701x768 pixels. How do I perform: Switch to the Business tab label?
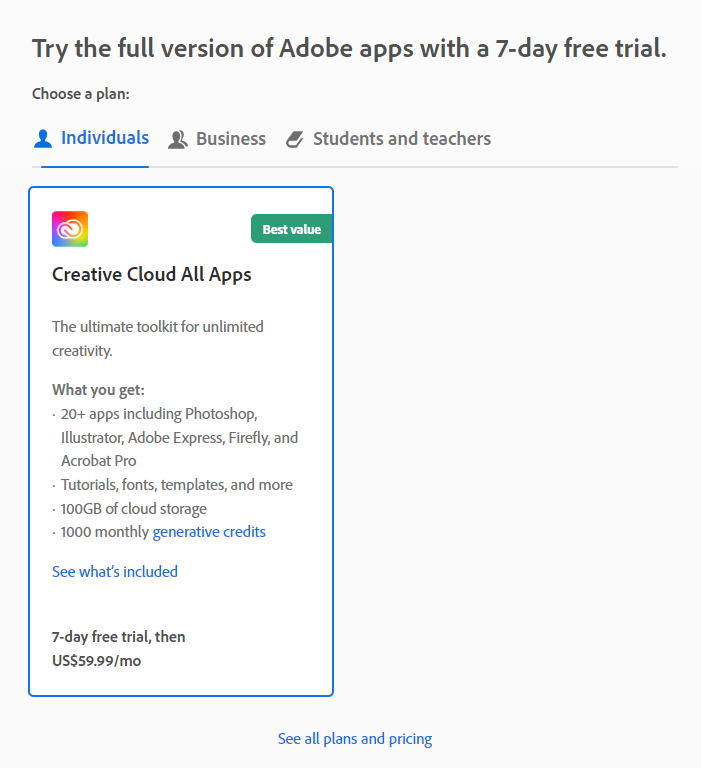[x=231, y=139]
